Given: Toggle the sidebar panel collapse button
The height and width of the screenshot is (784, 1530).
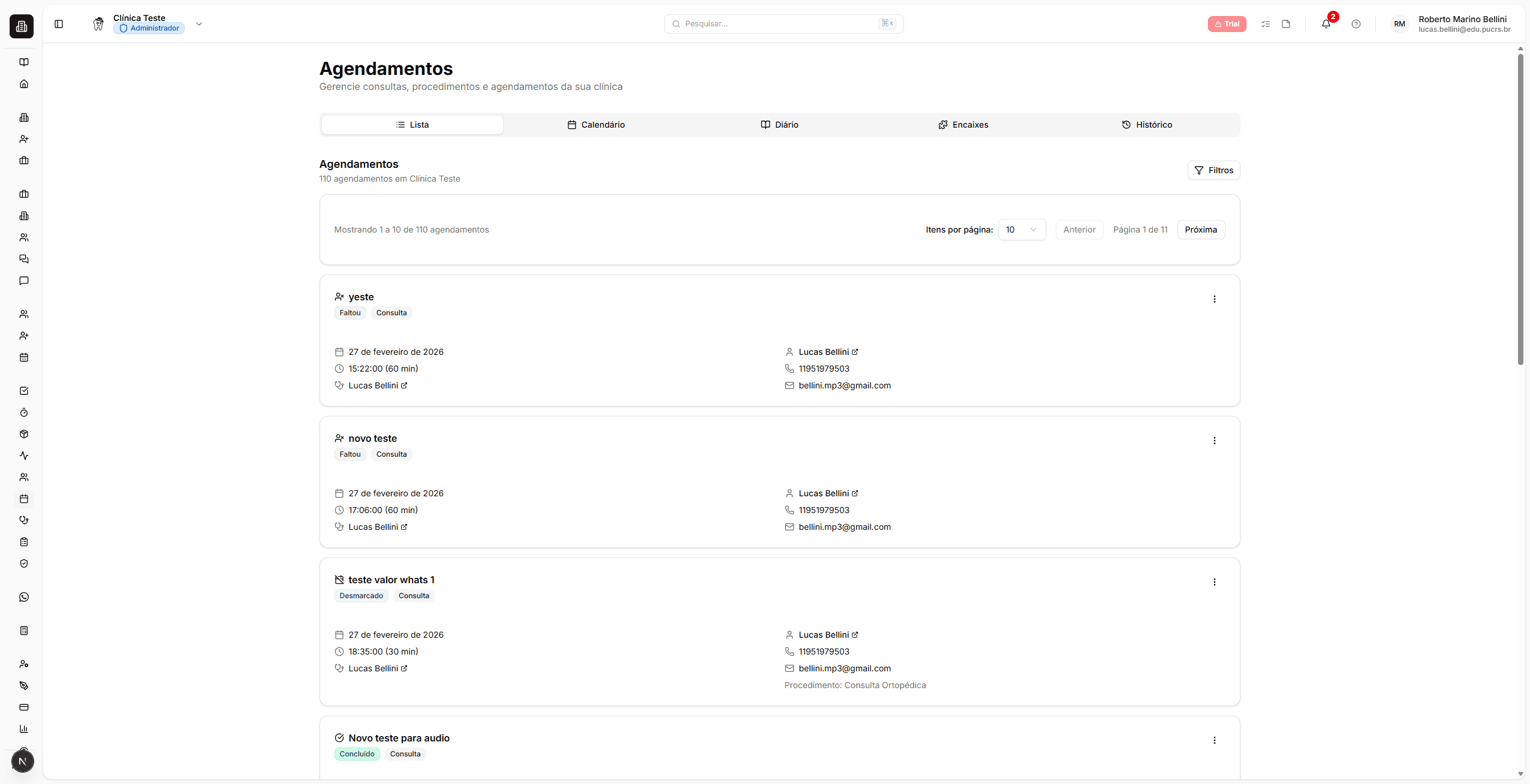Looking at the screenshot, I should pyautogui.click(x=59, y=24).
